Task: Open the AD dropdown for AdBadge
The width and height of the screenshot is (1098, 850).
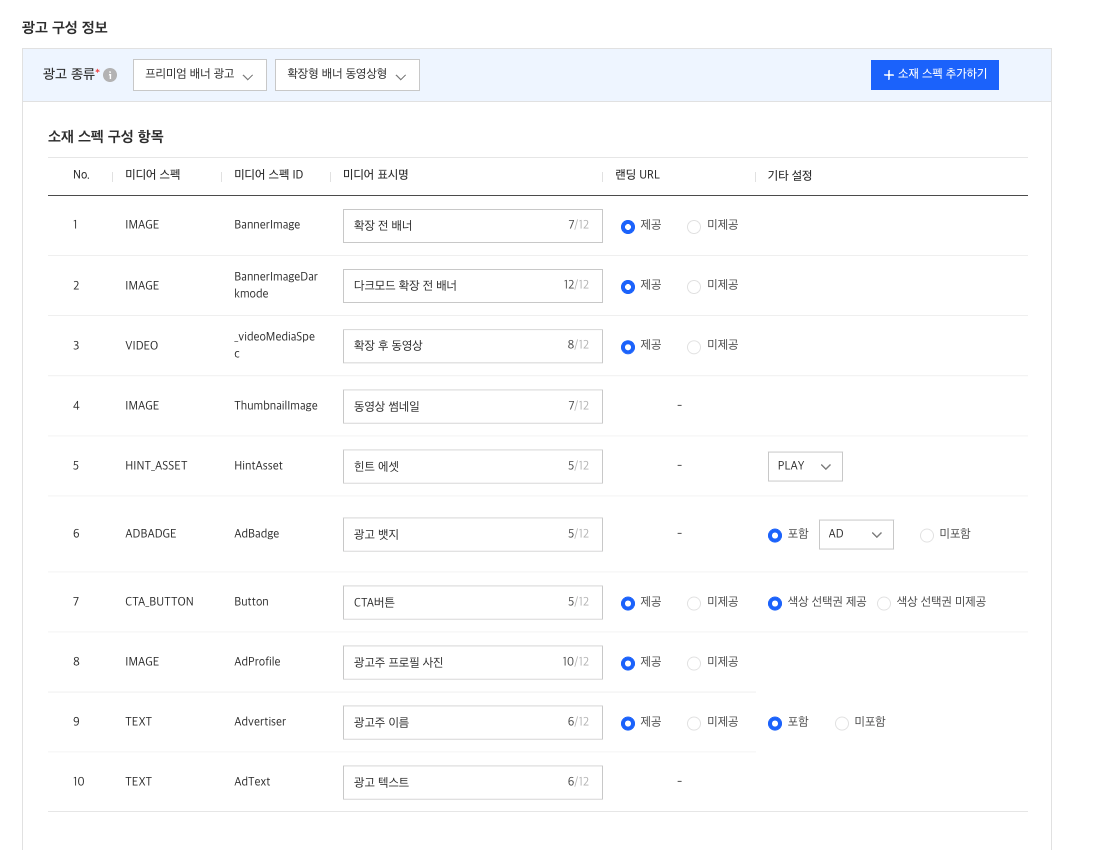Action: [x=855, y=534]
